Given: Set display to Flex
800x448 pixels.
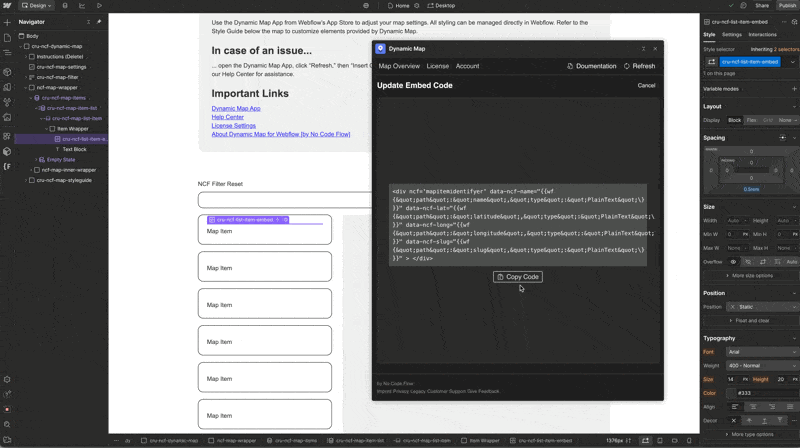Looking at the screenshot, I should coord(751,120).
